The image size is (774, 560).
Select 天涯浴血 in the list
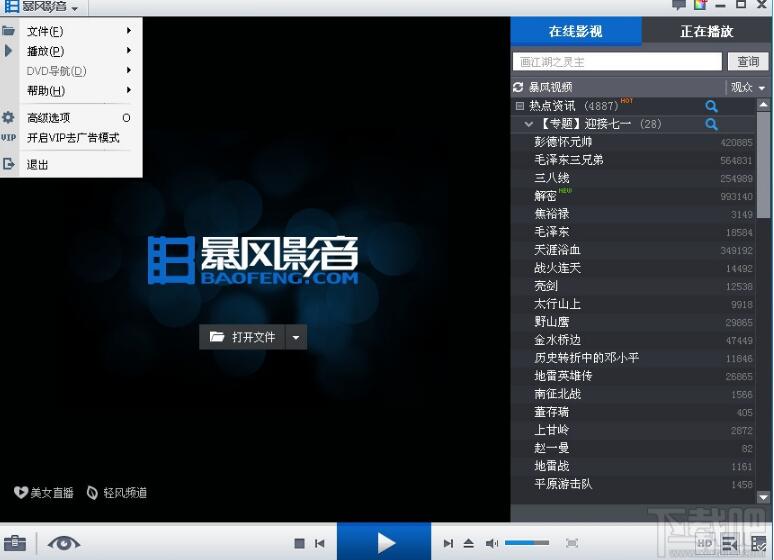click(x=633, y=250)
